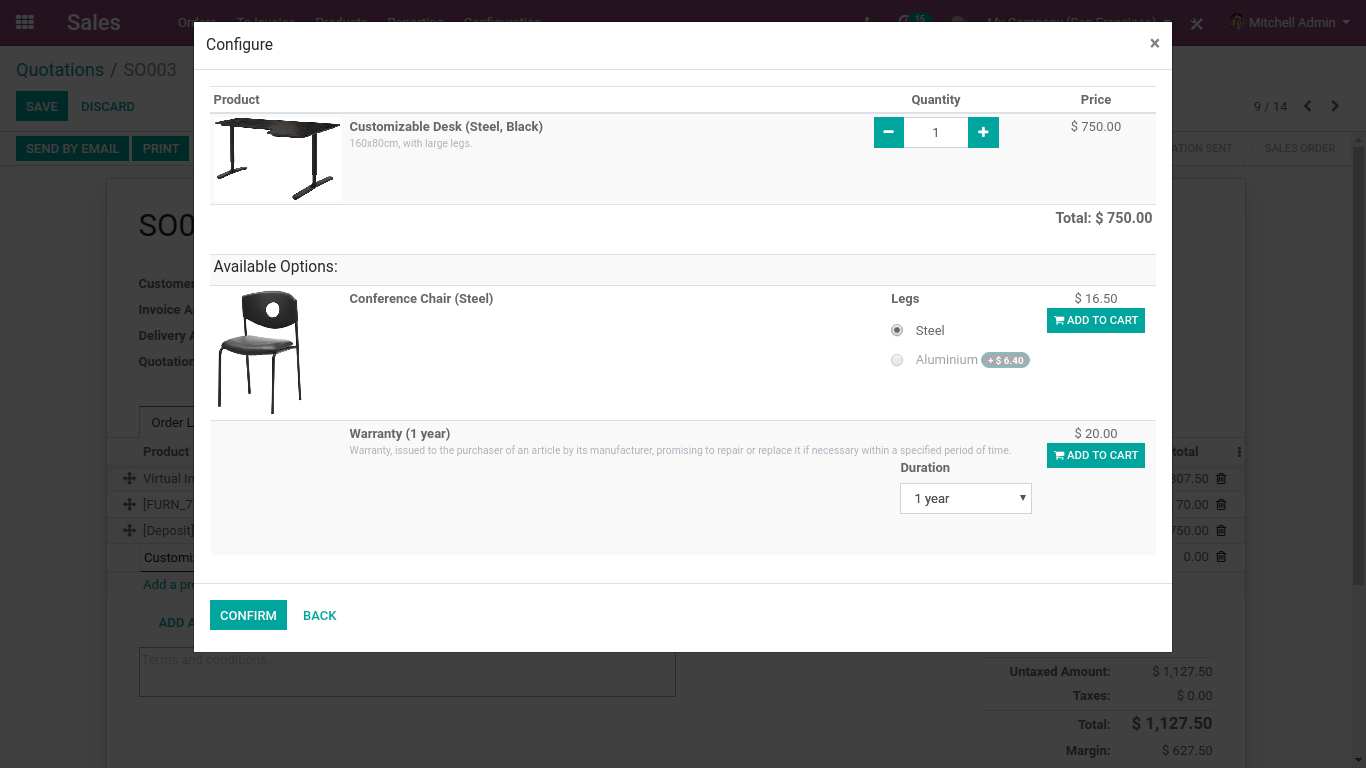Click the Customizable Desk product thumbnail

click(x=277, y=158)
